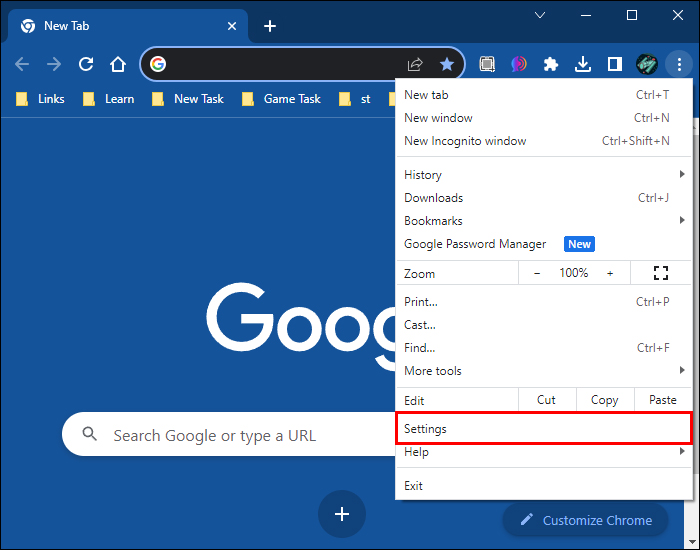Close the New Tab tab

[x=232, y=26]
